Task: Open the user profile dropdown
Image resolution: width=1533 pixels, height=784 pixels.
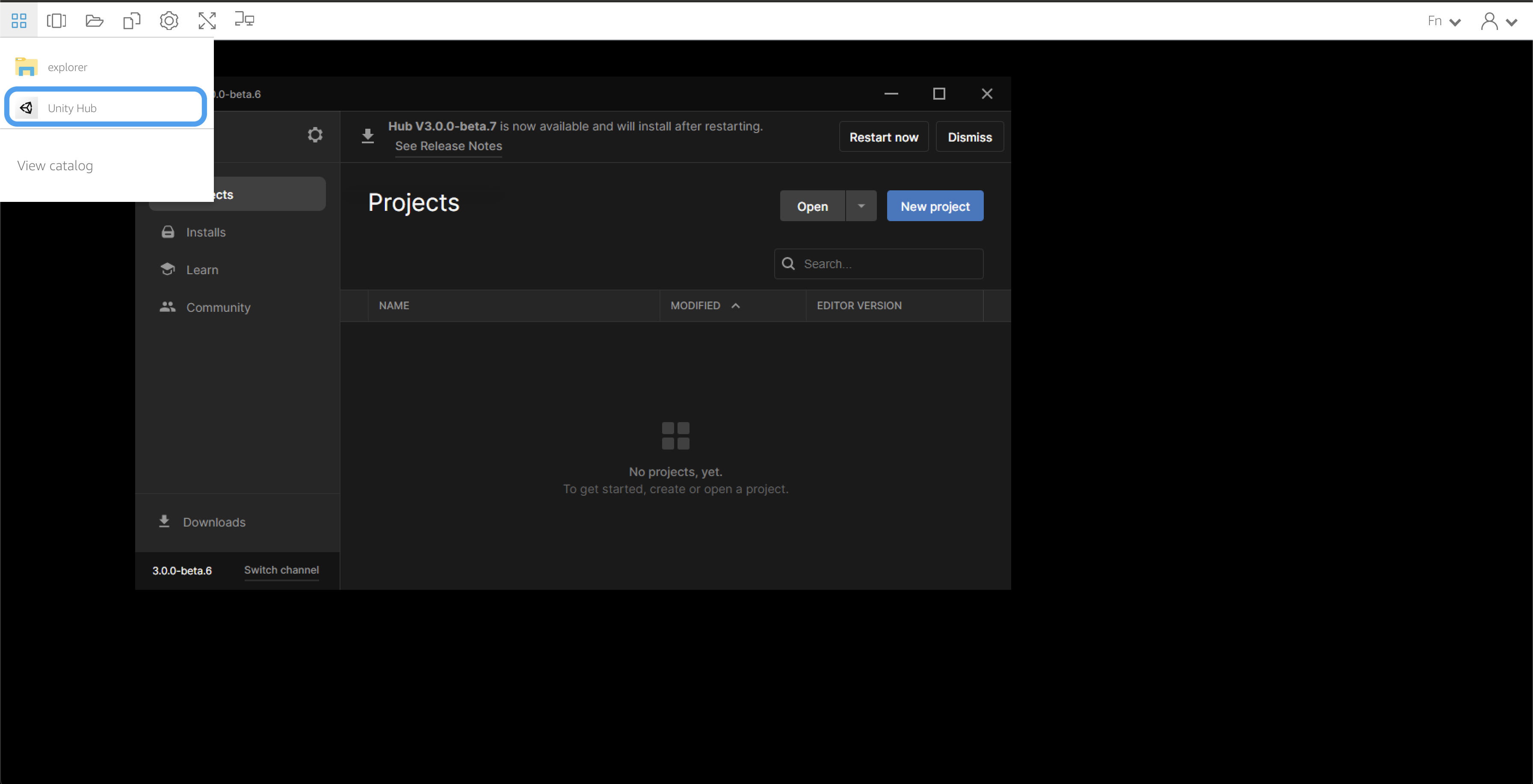Action: tap(1498, 21)
